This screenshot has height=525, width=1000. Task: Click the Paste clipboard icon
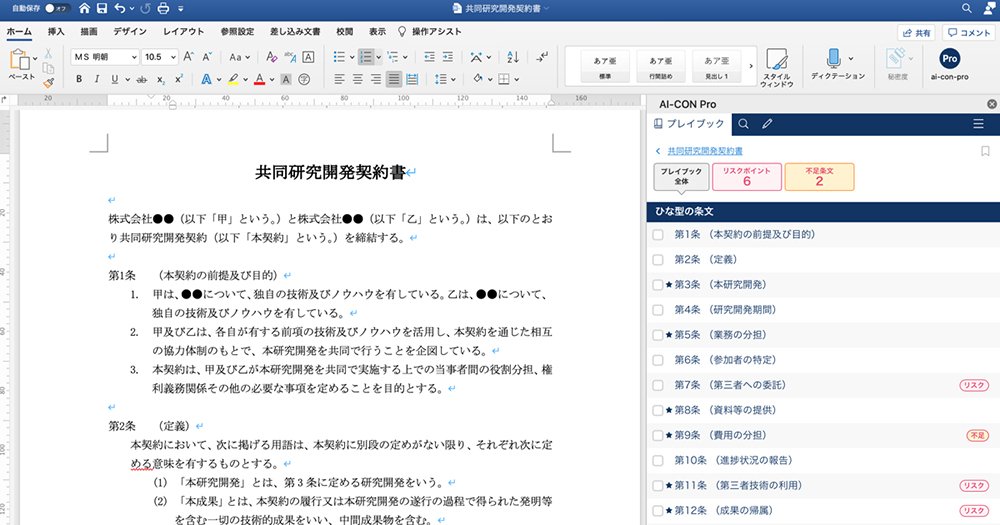point(20,60)
